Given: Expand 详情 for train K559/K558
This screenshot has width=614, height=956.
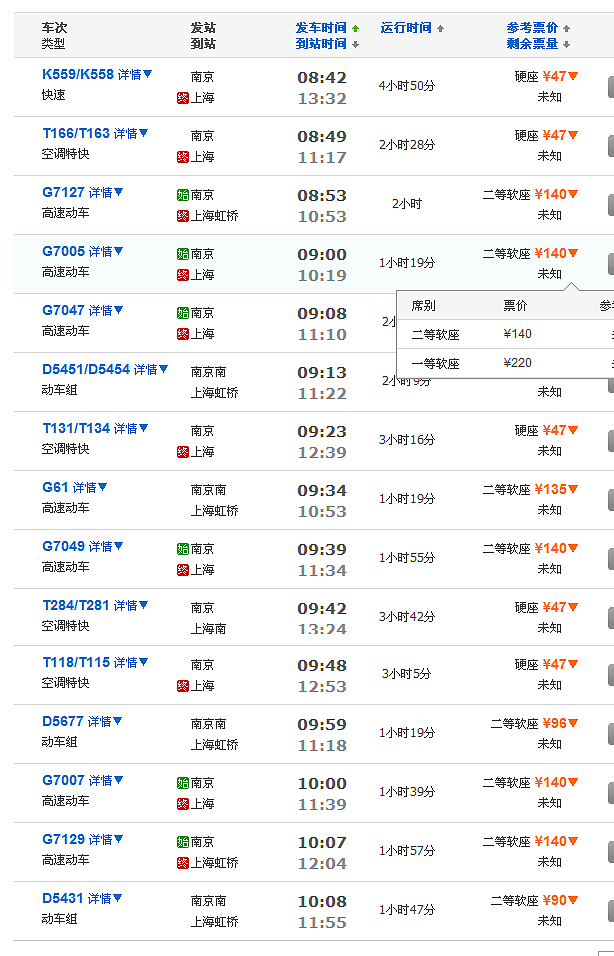Looking at the screenshot, I should [x=135, y=75].
